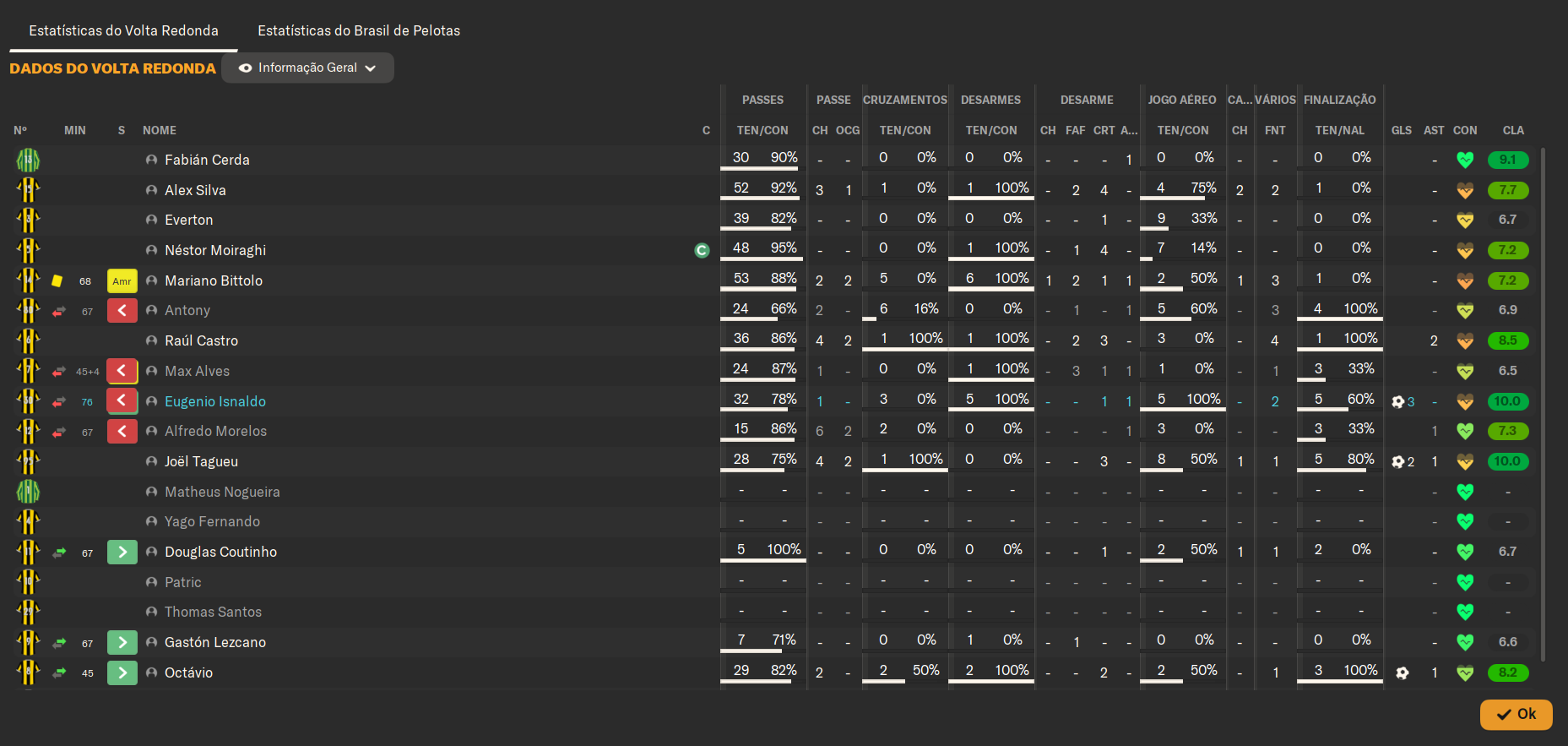Image resolution: width=1568 pixels, height=746 pixels.
Task: Click Raúl Castro's orange condition heart
Action: pos(1465,340)
